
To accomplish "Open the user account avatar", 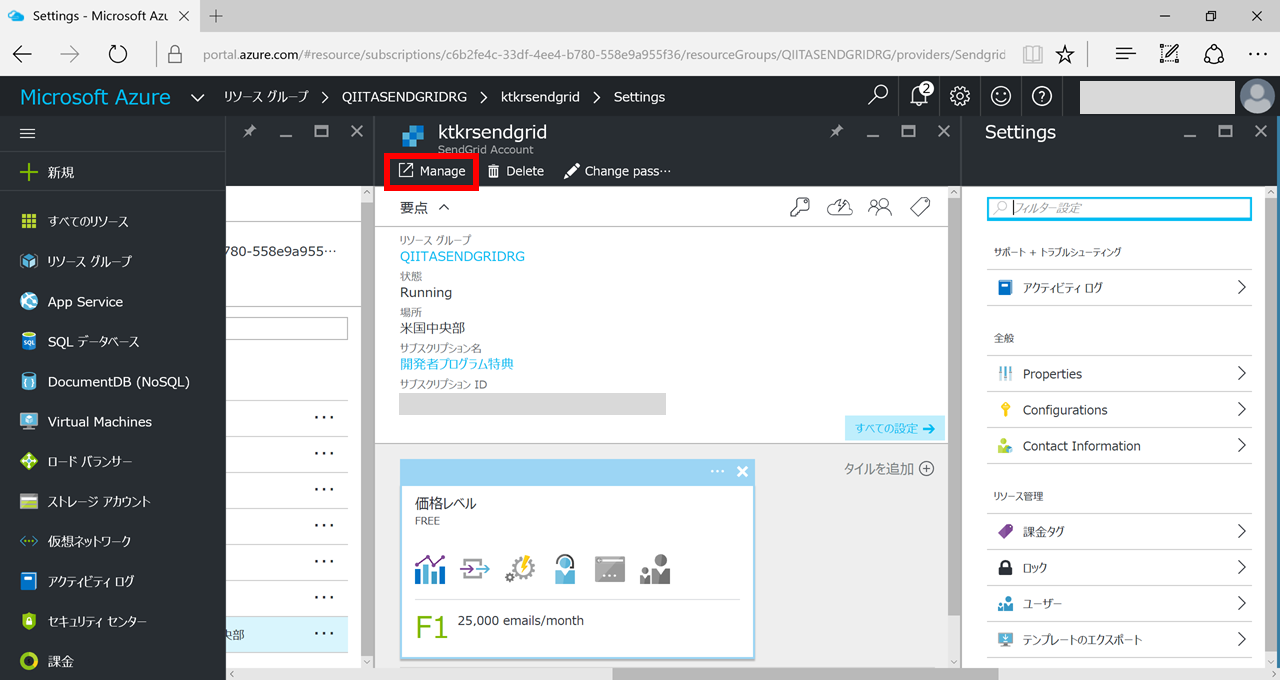I will 1257,97.
